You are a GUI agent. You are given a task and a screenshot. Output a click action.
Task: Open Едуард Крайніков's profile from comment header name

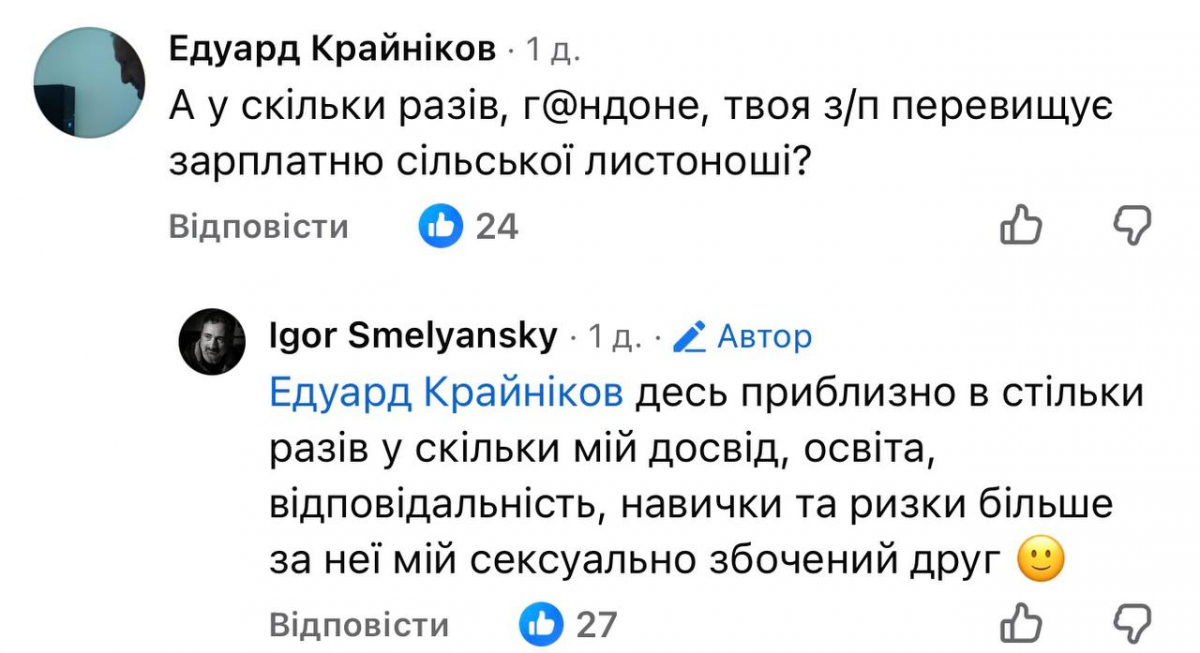coord(332,49)
